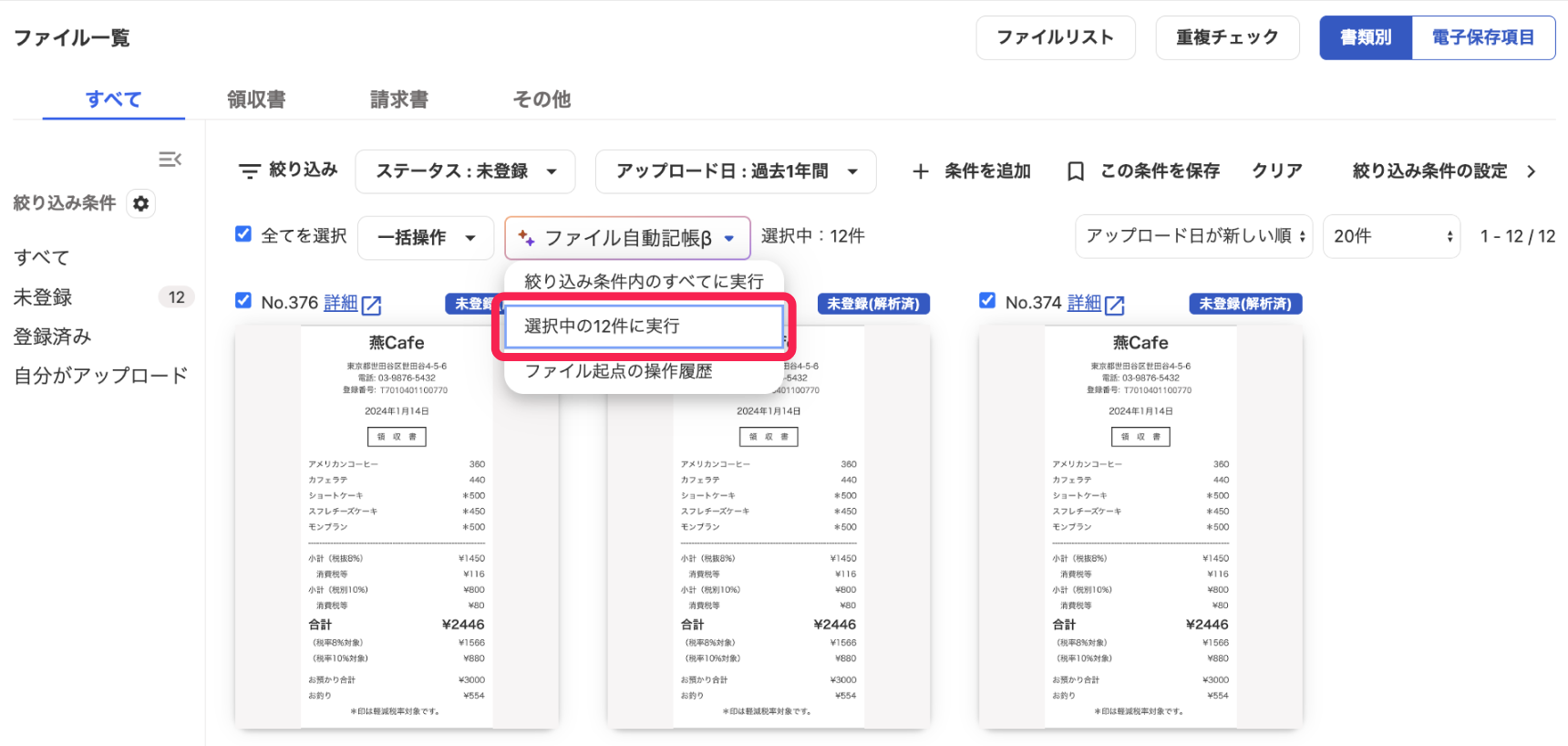Select 登録済み in the sidebar filter list
This screenshot has height=746, width=1568.
[52, 337]
